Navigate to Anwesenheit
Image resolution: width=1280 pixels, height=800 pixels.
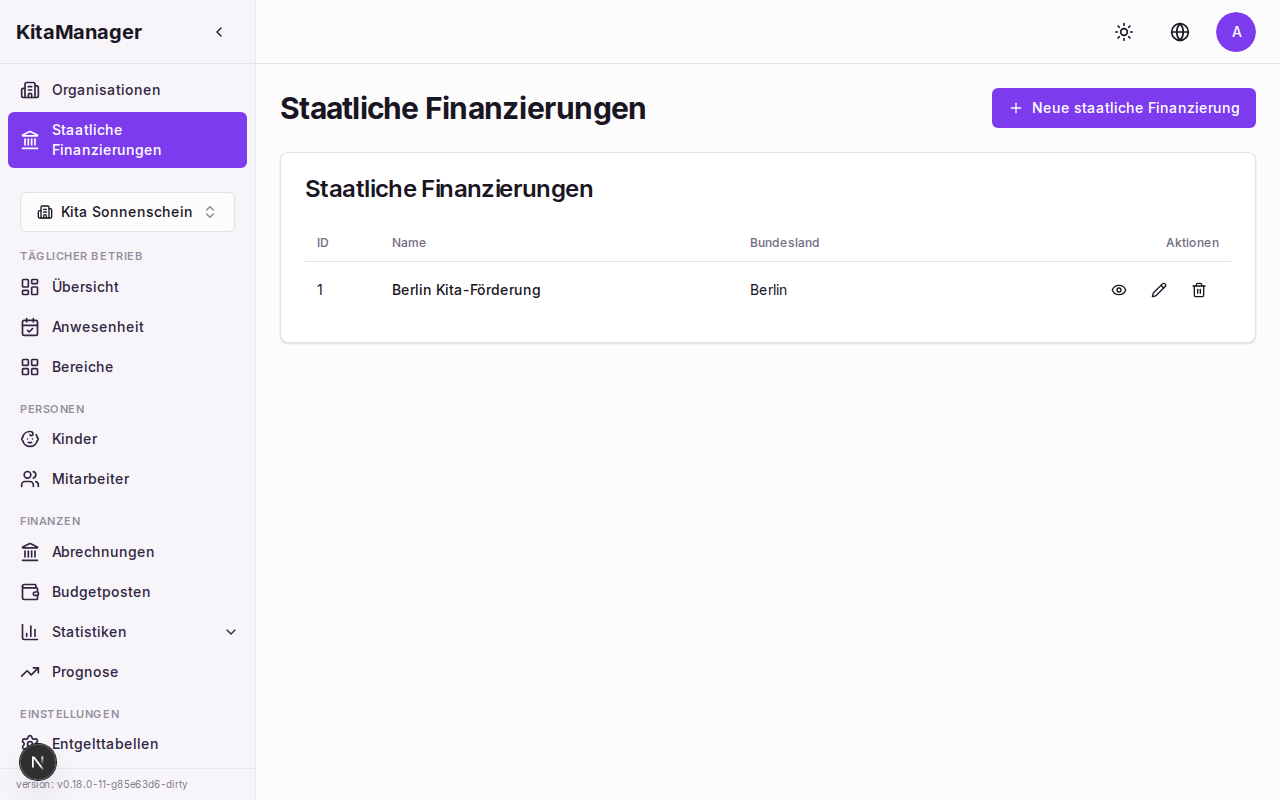97,327
